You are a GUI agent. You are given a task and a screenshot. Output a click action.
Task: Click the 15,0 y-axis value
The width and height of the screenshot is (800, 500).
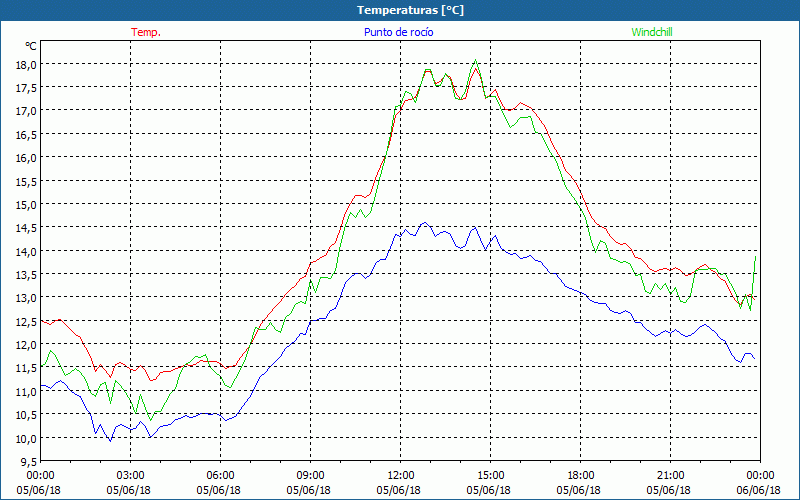[27, 205]
